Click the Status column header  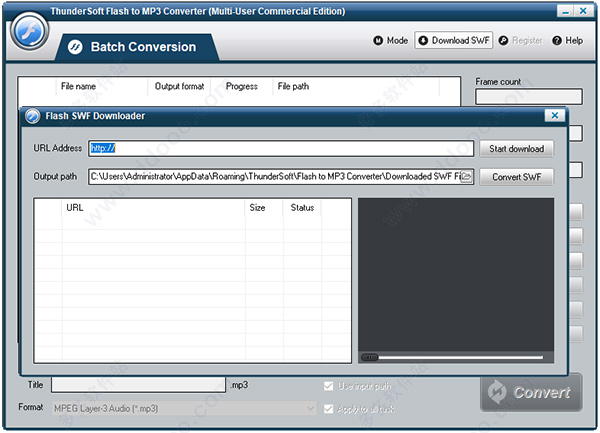click(x=302, y=208)
